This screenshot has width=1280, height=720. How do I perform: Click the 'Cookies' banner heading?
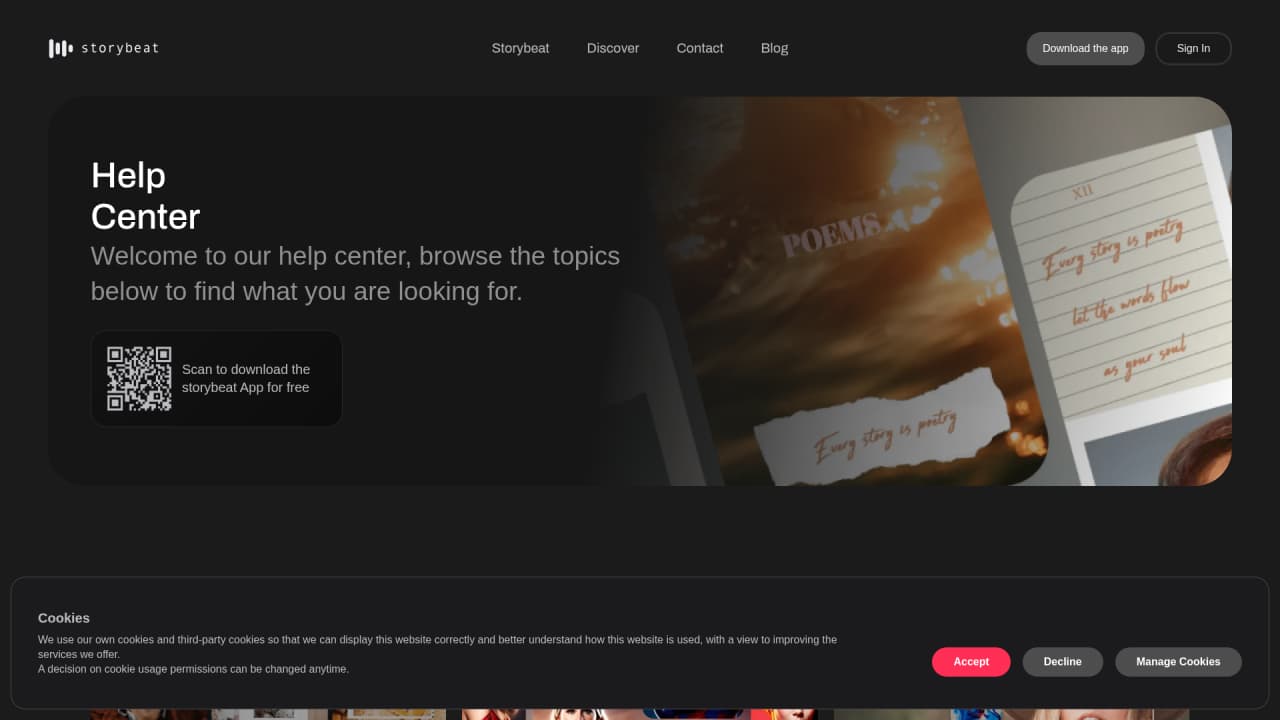(64, 618)
